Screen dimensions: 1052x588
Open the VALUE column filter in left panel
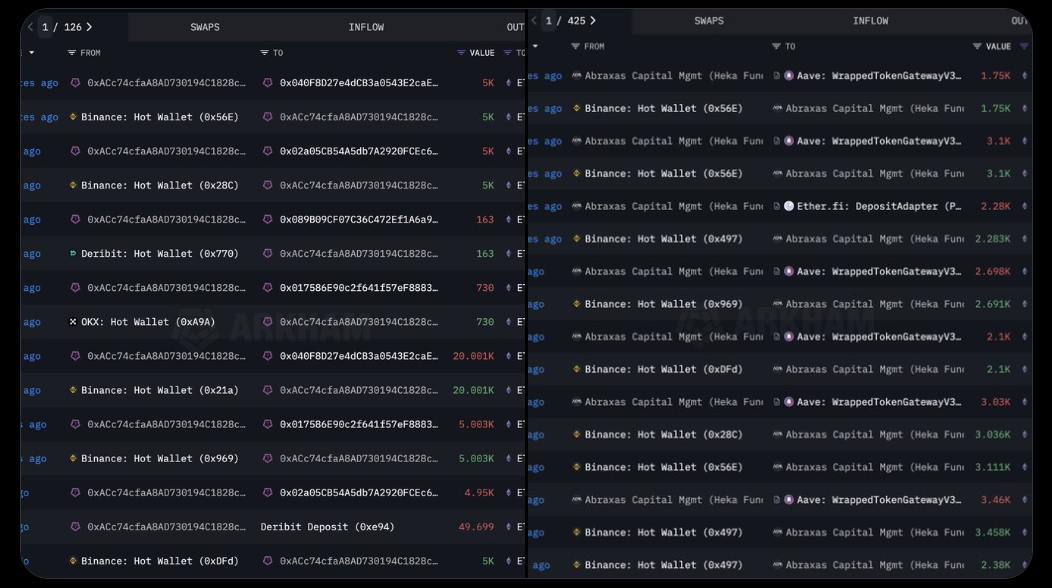click(461, 52)
